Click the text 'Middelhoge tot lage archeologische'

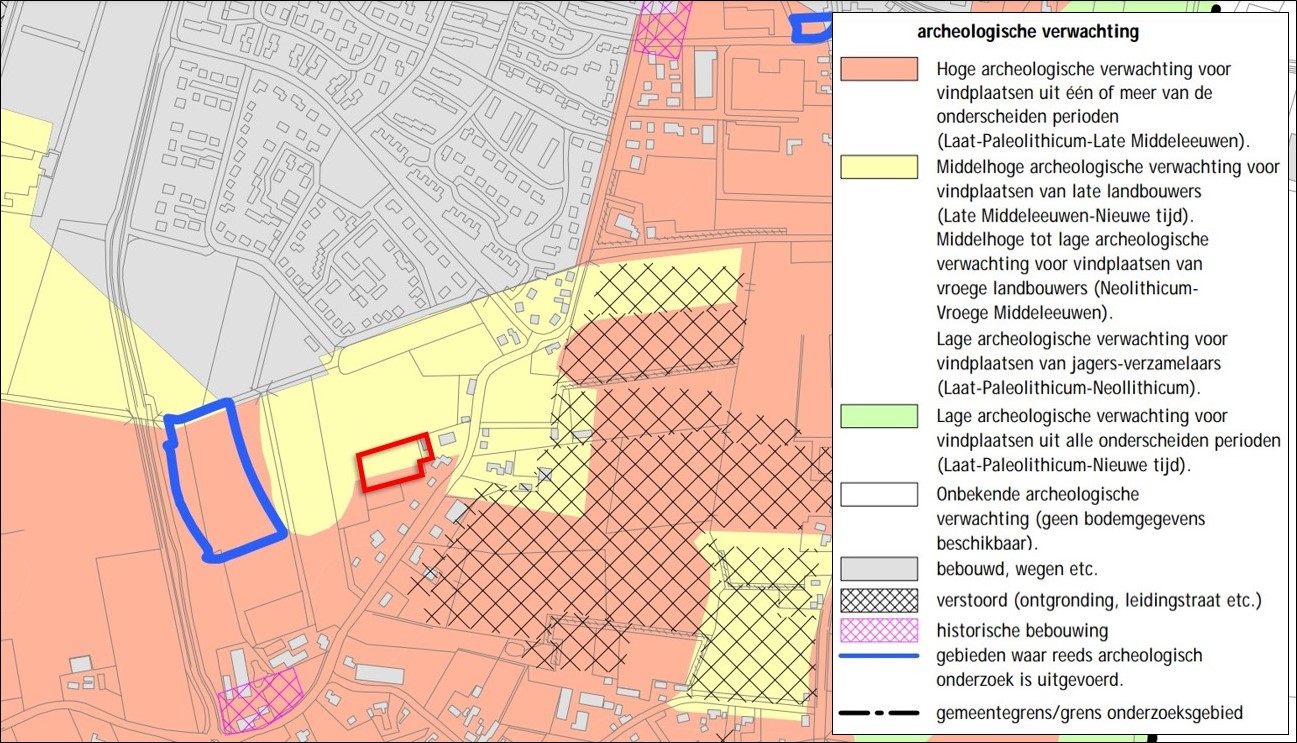[1073, 240]
